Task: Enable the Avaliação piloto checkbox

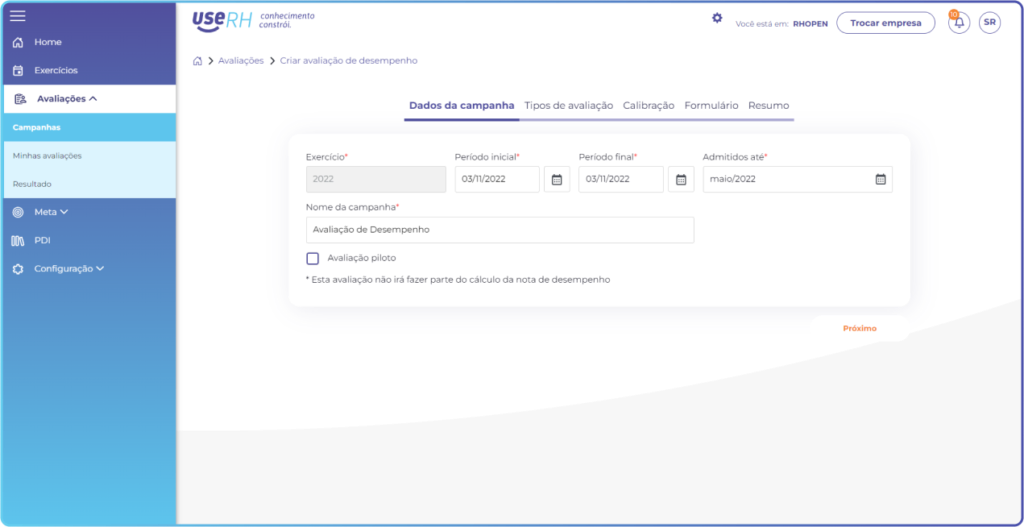Action: 313,258
